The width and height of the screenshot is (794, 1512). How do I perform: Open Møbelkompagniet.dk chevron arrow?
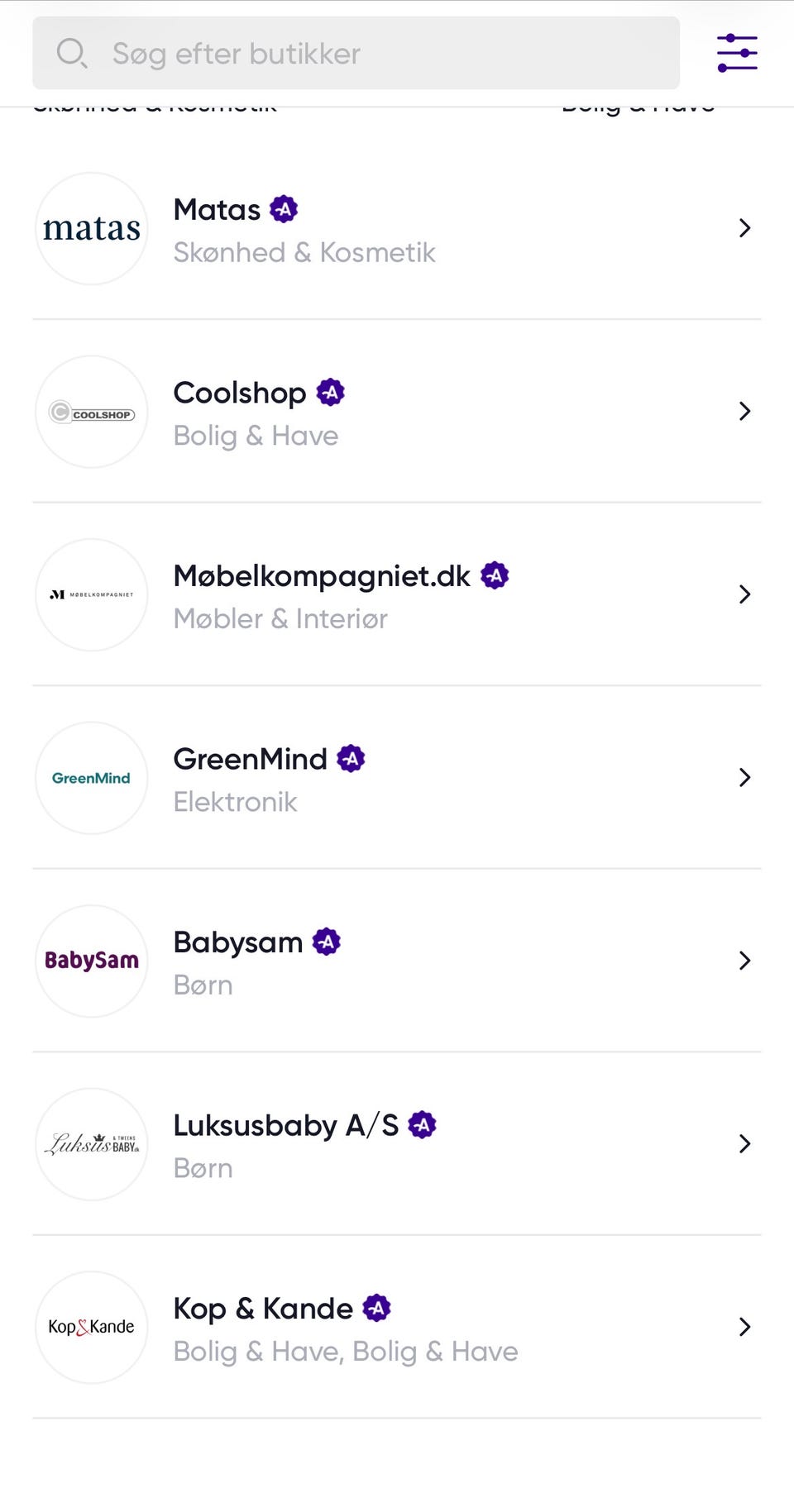744,594
